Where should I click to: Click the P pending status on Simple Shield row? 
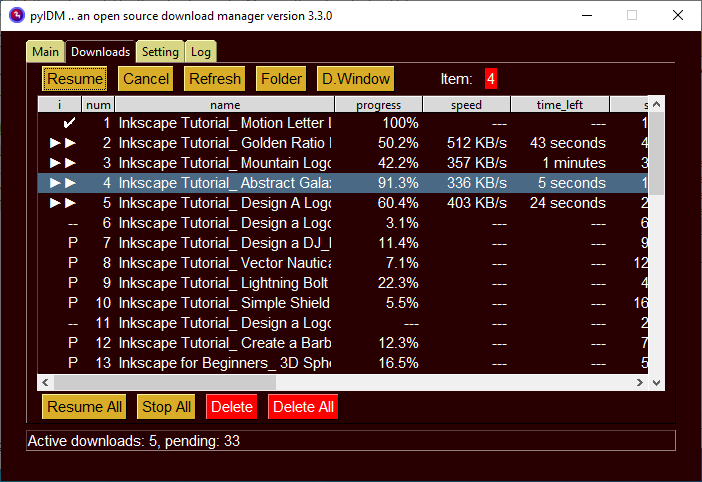73,303
